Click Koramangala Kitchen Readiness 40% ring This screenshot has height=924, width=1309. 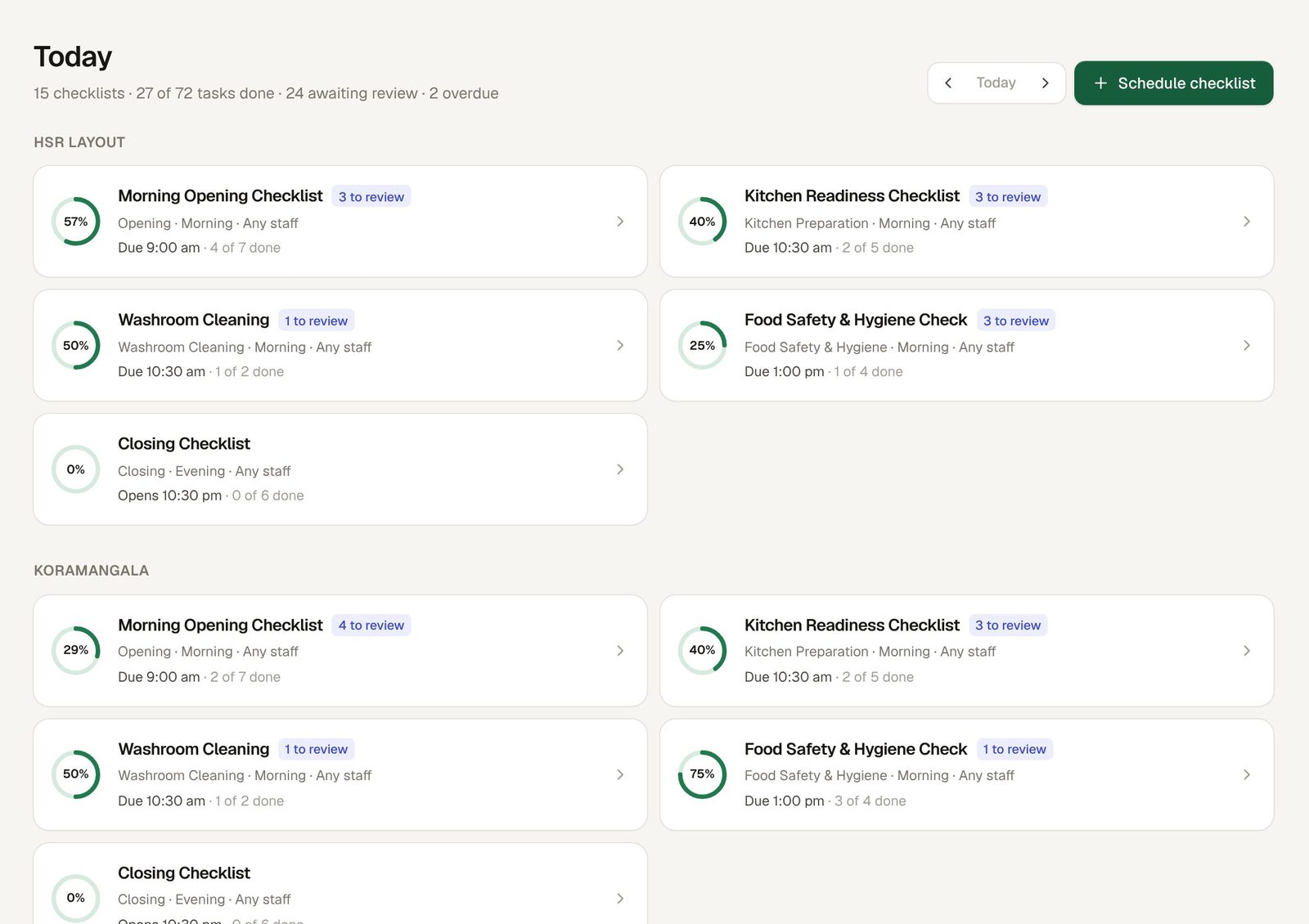pos(702,651)
